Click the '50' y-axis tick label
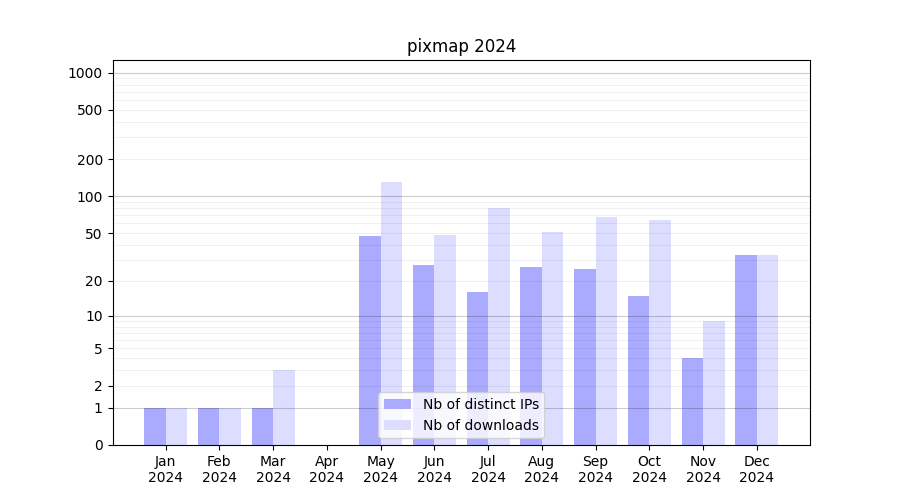Viewport: 900px width, 500px height. click(x=92, y=234)
